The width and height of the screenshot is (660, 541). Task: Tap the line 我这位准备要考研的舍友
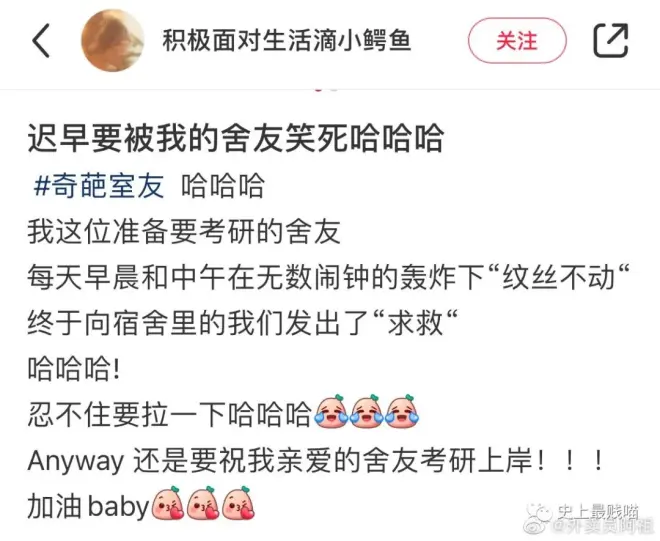[184, 232]
